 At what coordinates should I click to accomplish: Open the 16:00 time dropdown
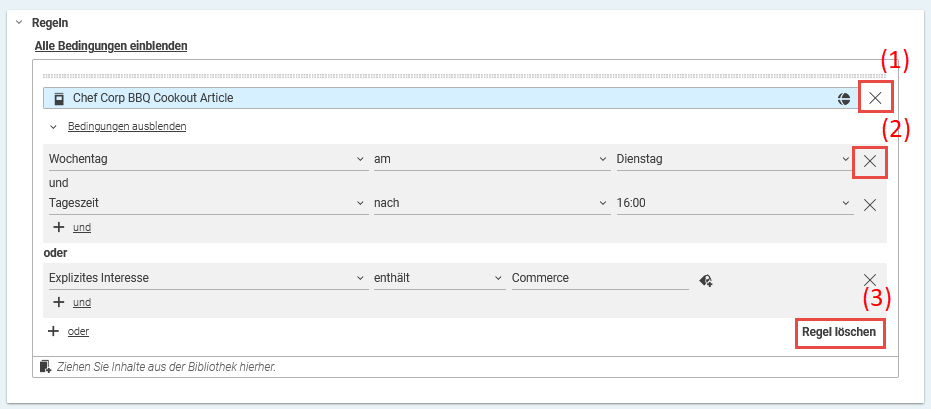tap(733, 203)
